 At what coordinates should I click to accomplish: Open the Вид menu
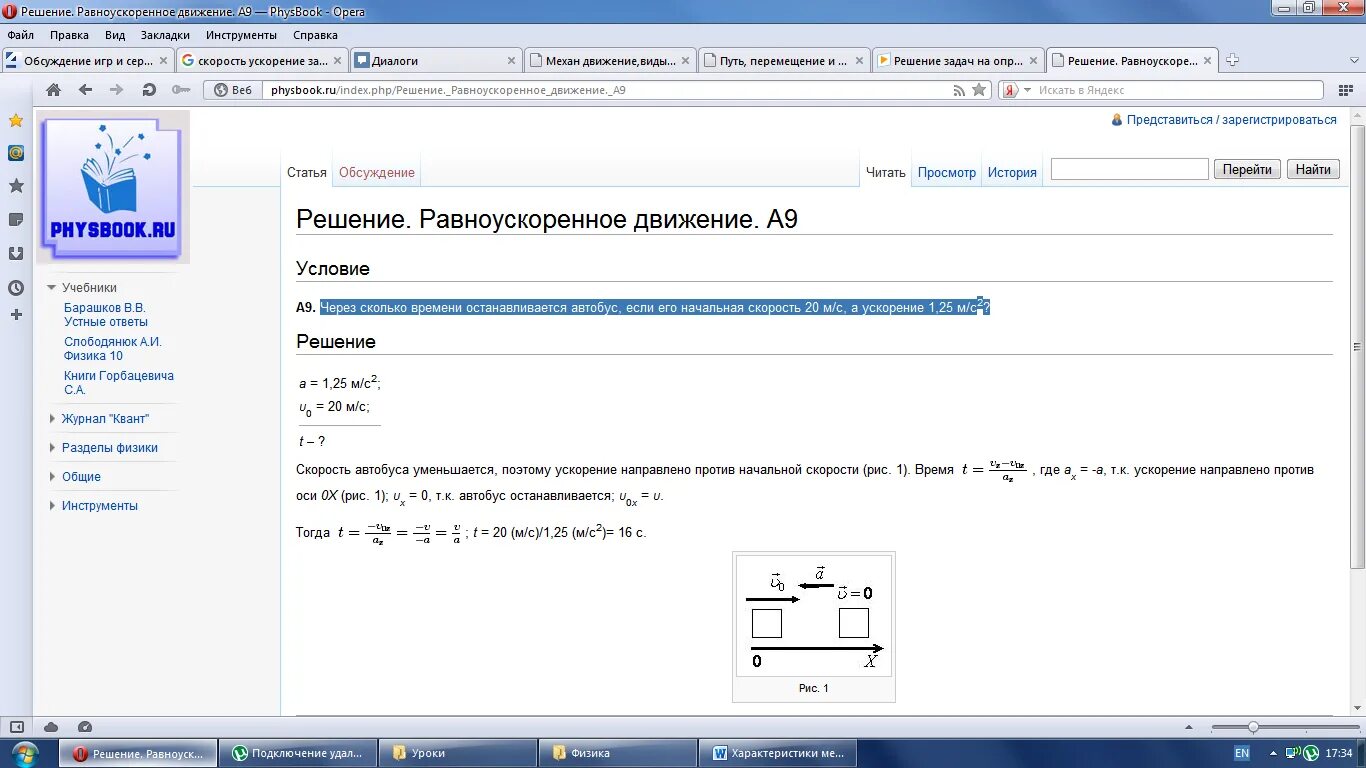[115, 35]
